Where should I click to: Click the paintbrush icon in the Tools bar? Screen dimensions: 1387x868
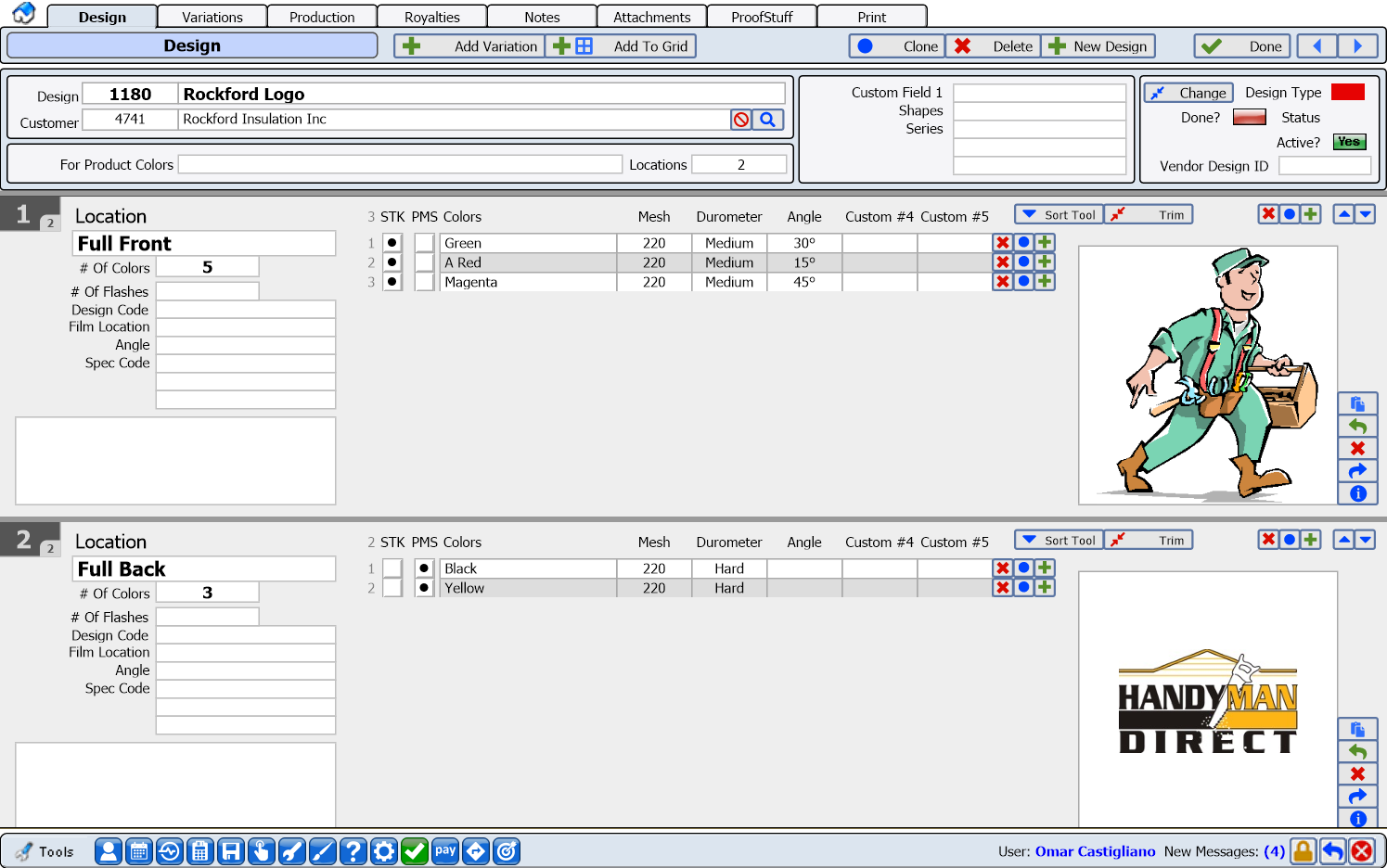click(x=323, y=851)
